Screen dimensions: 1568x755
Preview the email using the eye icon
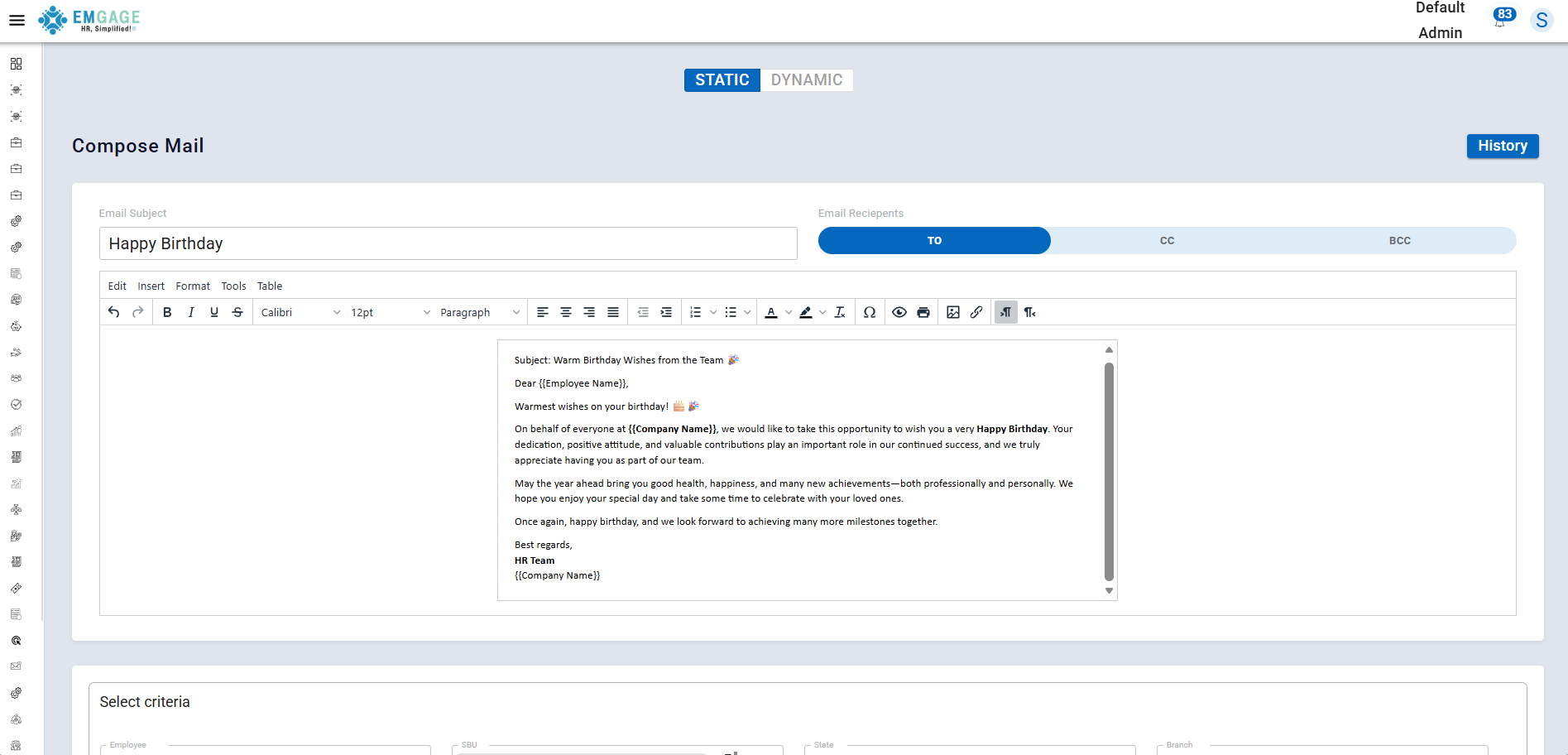(x=899, y=312)
